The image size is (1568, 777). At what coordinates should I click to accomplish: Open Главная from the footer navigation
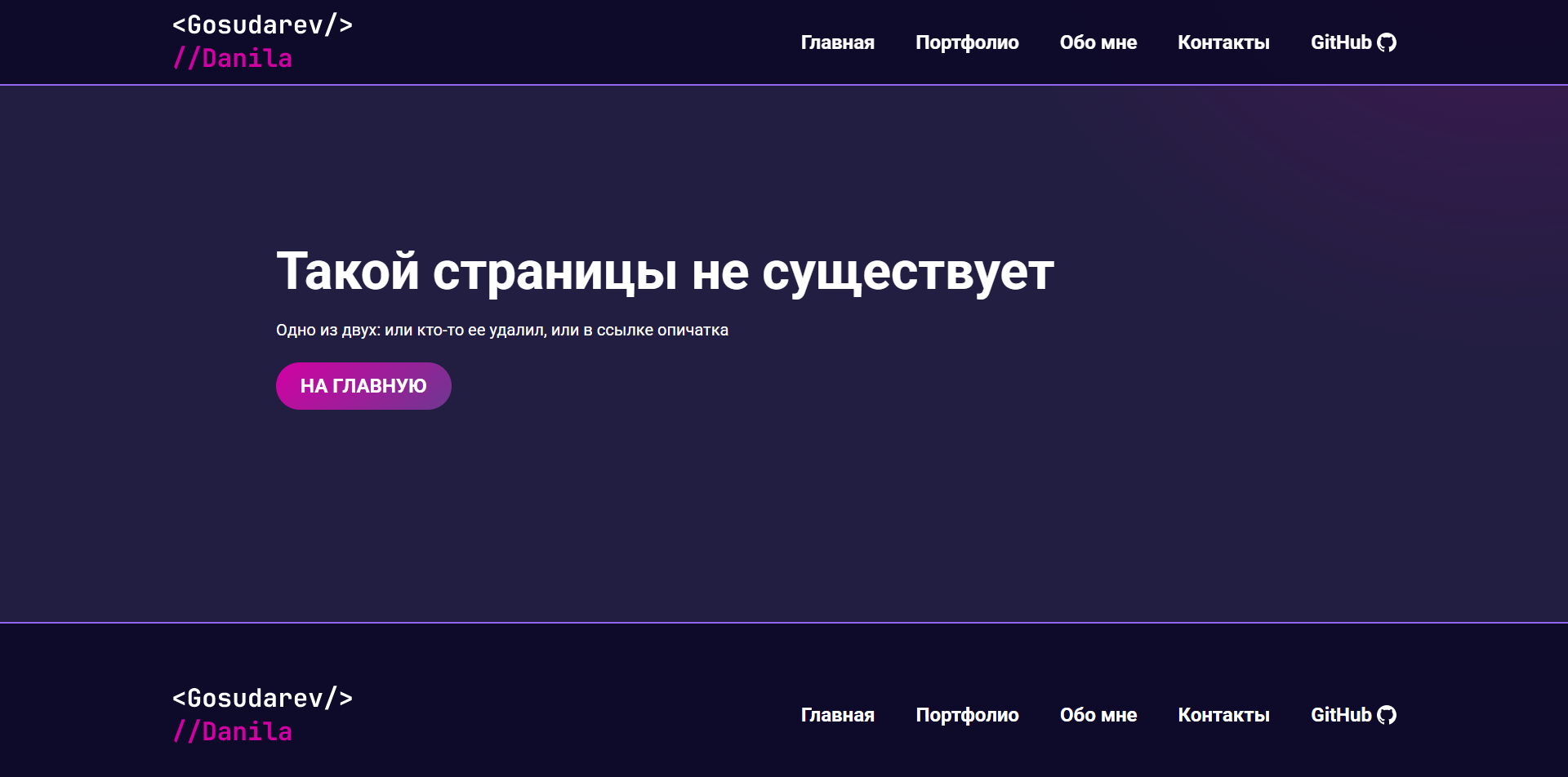837,714
